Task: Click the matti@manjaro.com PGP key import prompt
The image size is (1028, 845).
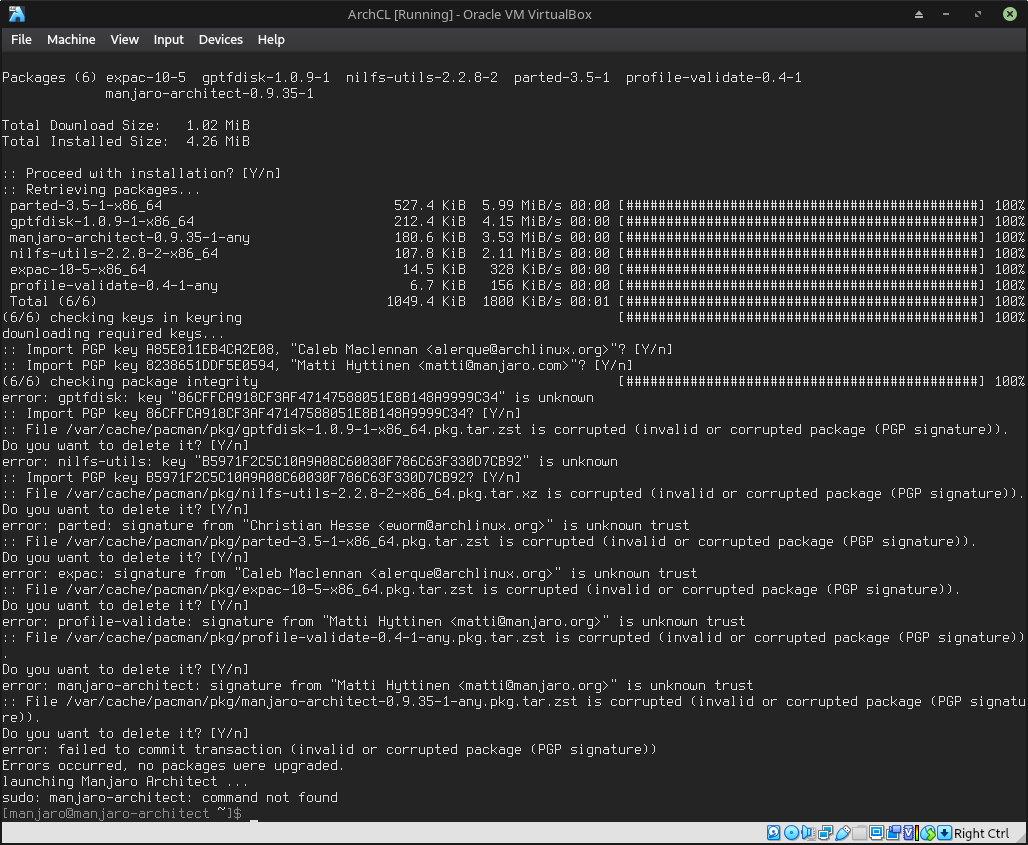Action: point(317,365)
